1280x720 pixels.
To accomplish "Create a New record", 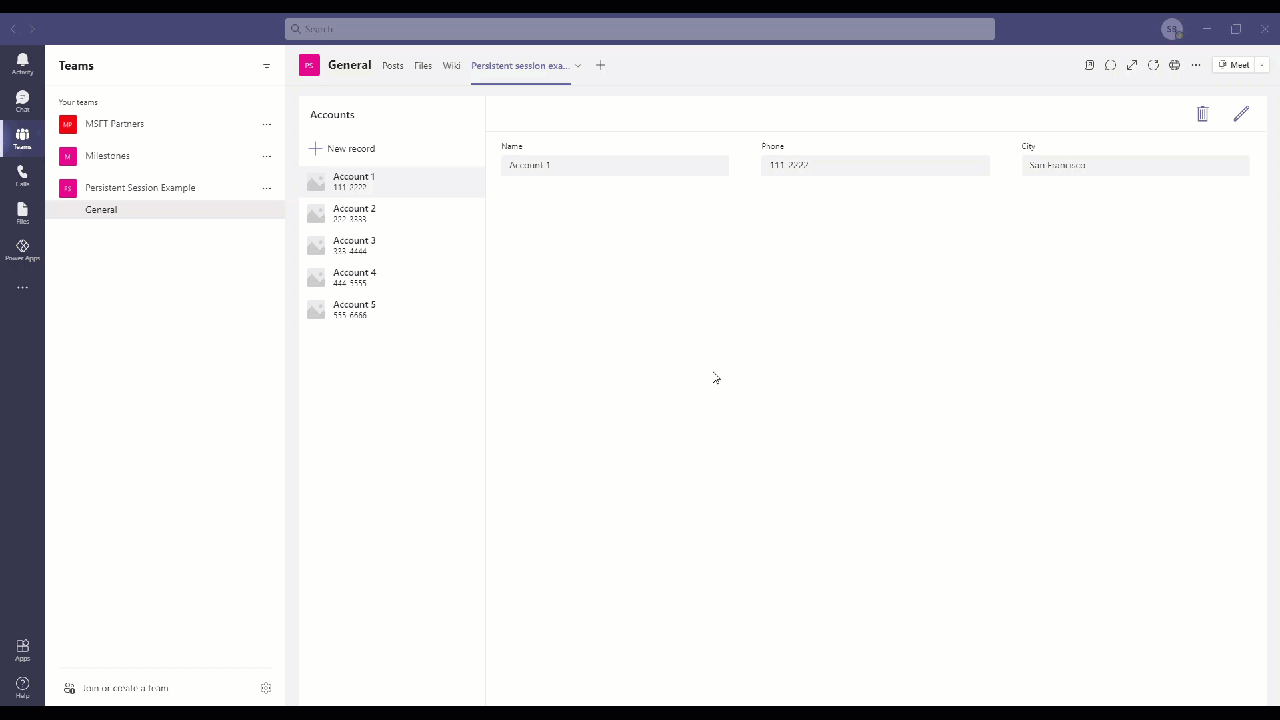I will point(342,149).
